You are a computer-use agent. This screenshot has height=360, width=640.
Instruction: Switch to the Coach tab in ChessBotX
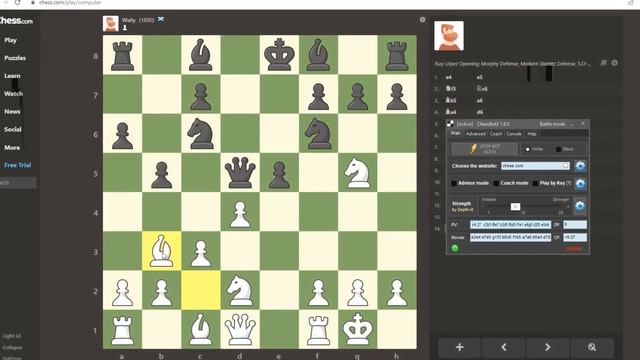(496, 133)
